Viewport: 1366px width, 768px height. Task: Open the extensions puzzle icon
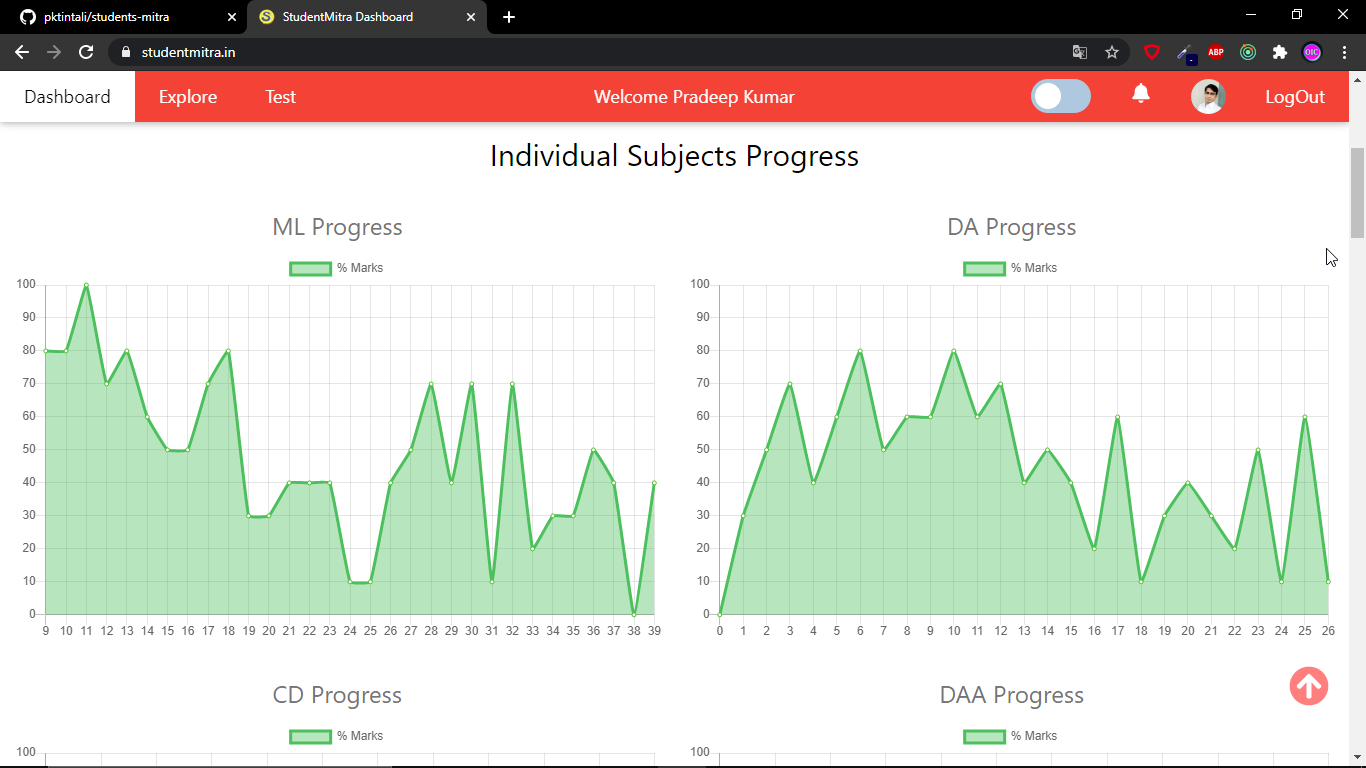pyautogui.click(x=1280, y=52)
